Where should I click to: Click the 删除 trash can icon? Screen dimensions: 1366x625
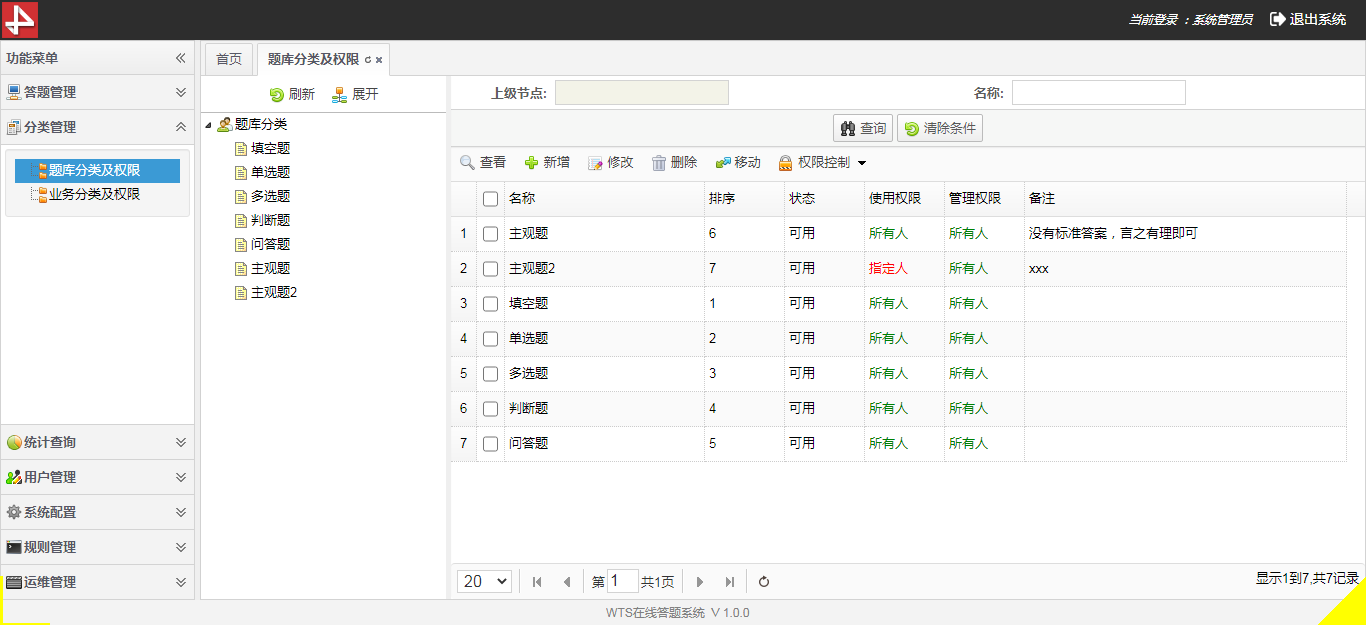pyautogui.click(x=659, y=163)
